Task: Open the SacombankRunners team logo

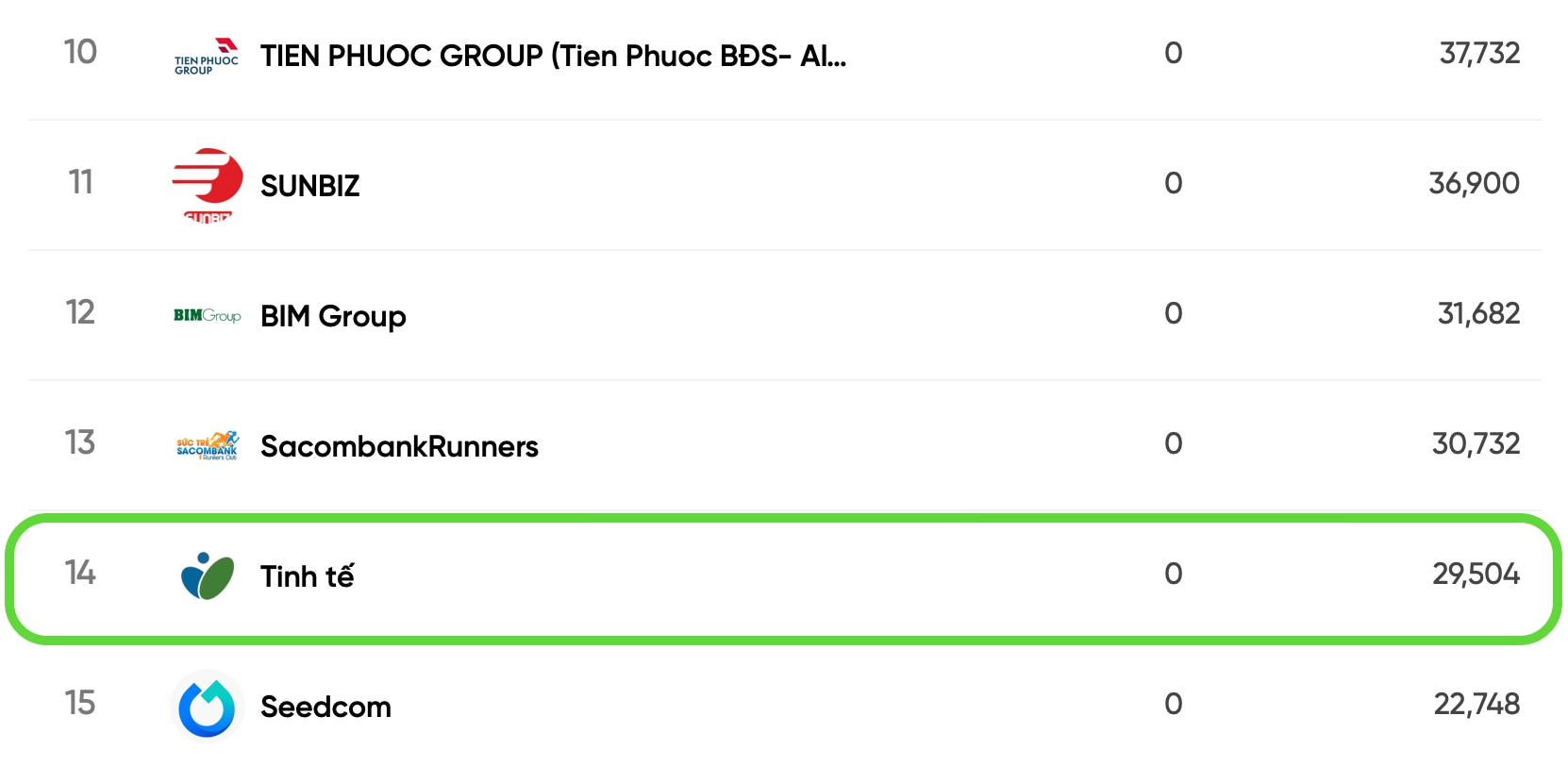Action: click(207, 445)
